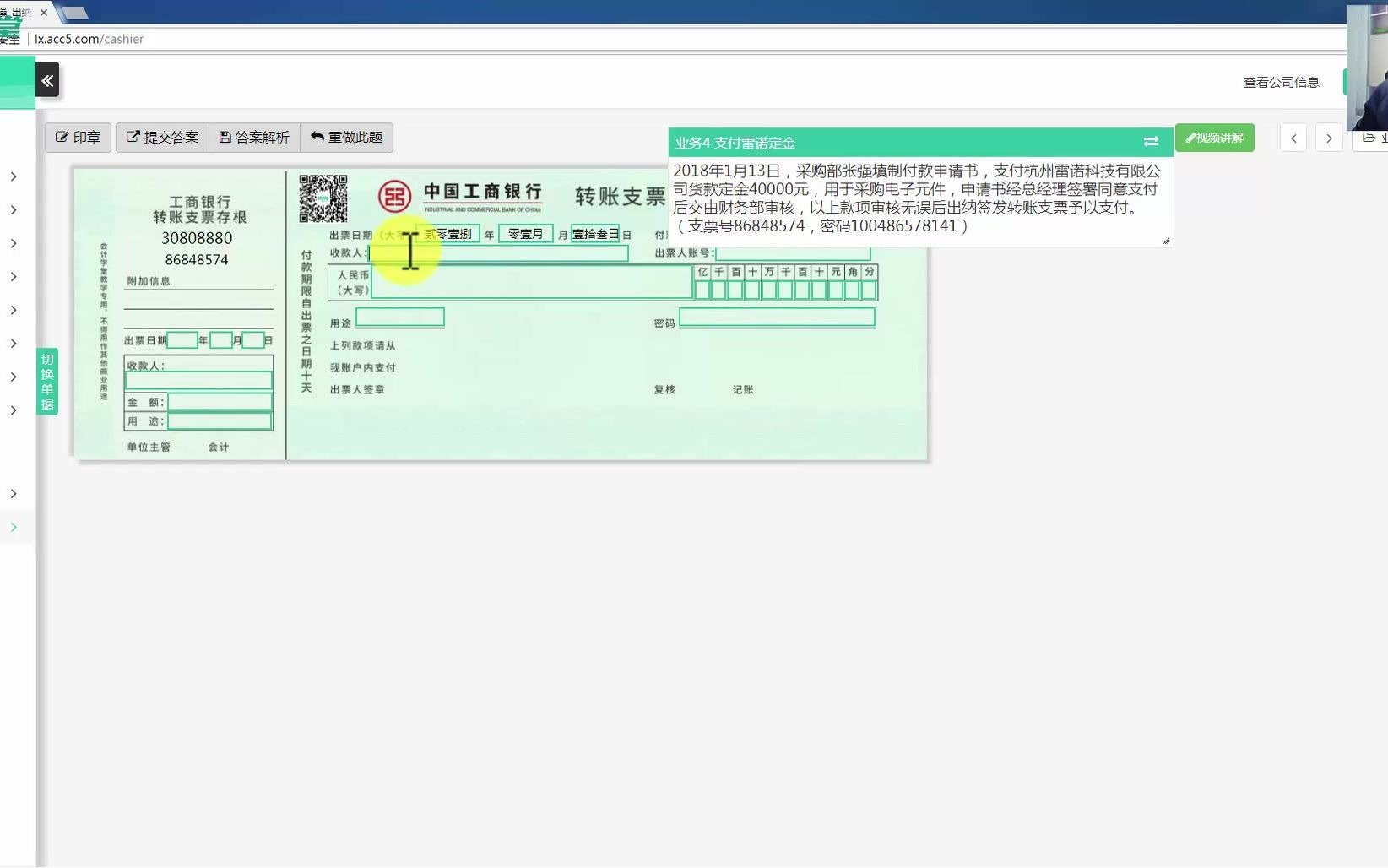
Task: Open 答案解析 answer analysis
Action: [x=254, y=137]
